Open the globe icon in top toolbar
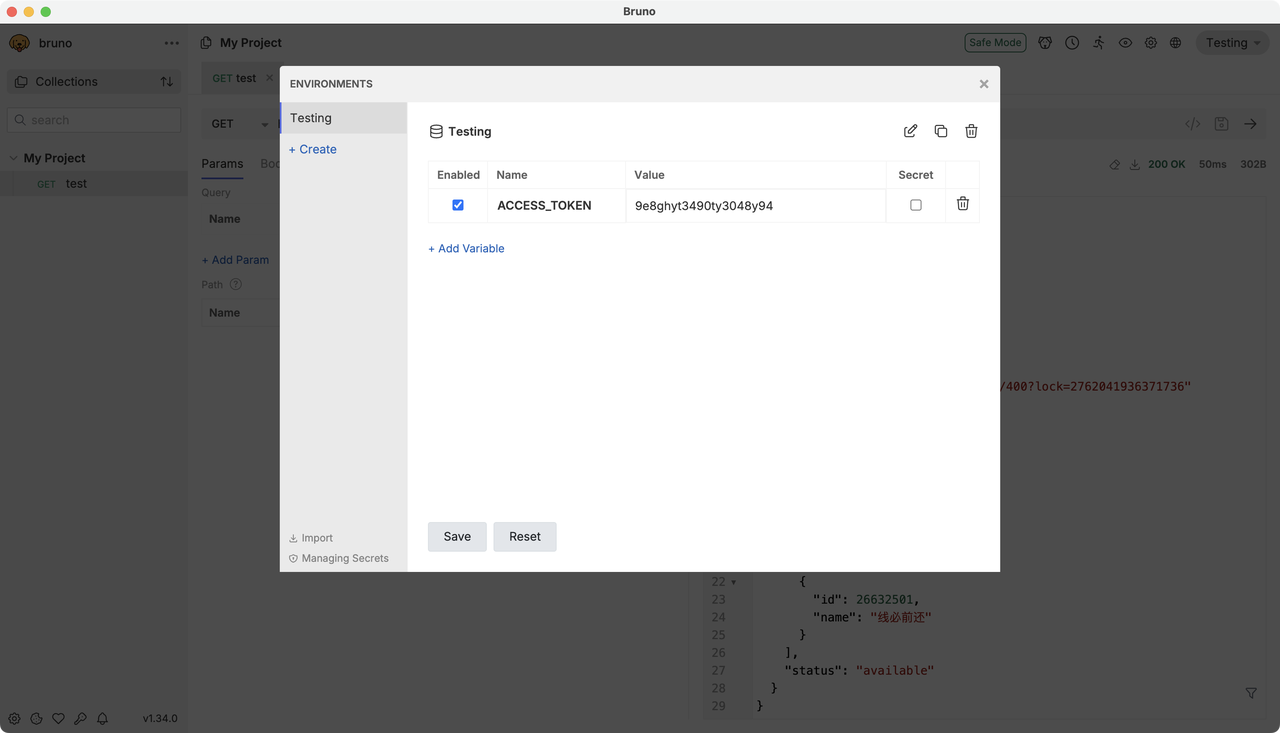The width and height of the screenshot is (1280, 733). coord(1176,43)
